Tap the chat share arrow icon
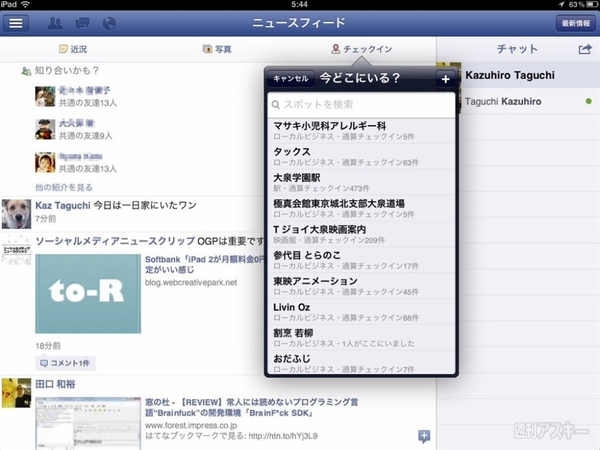The width and height of the screenshot is (600, 450). tap(585, 49)
